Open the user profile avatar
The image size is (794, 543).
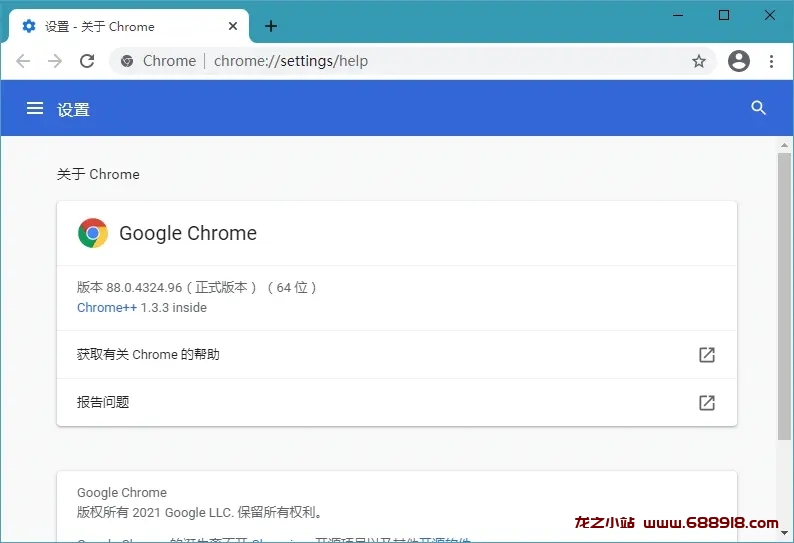tap(739, 61)
